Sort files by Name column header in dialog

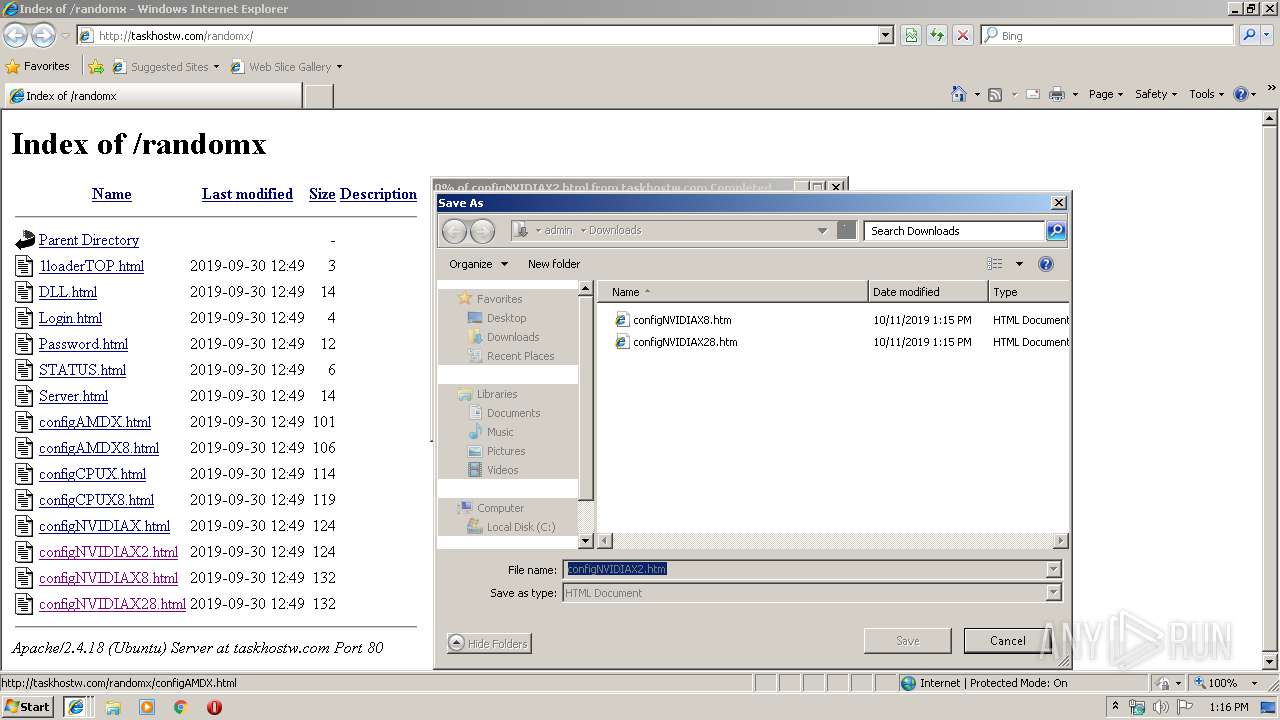(733, 292)
